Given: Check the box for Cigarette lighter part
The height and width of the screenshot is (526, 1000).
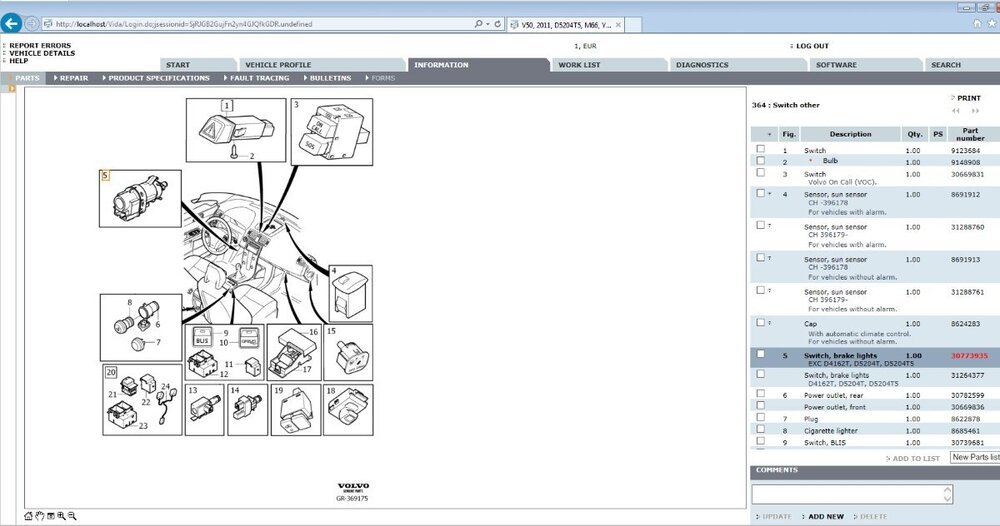Looking at the screenshot, I should click(761, 429).
